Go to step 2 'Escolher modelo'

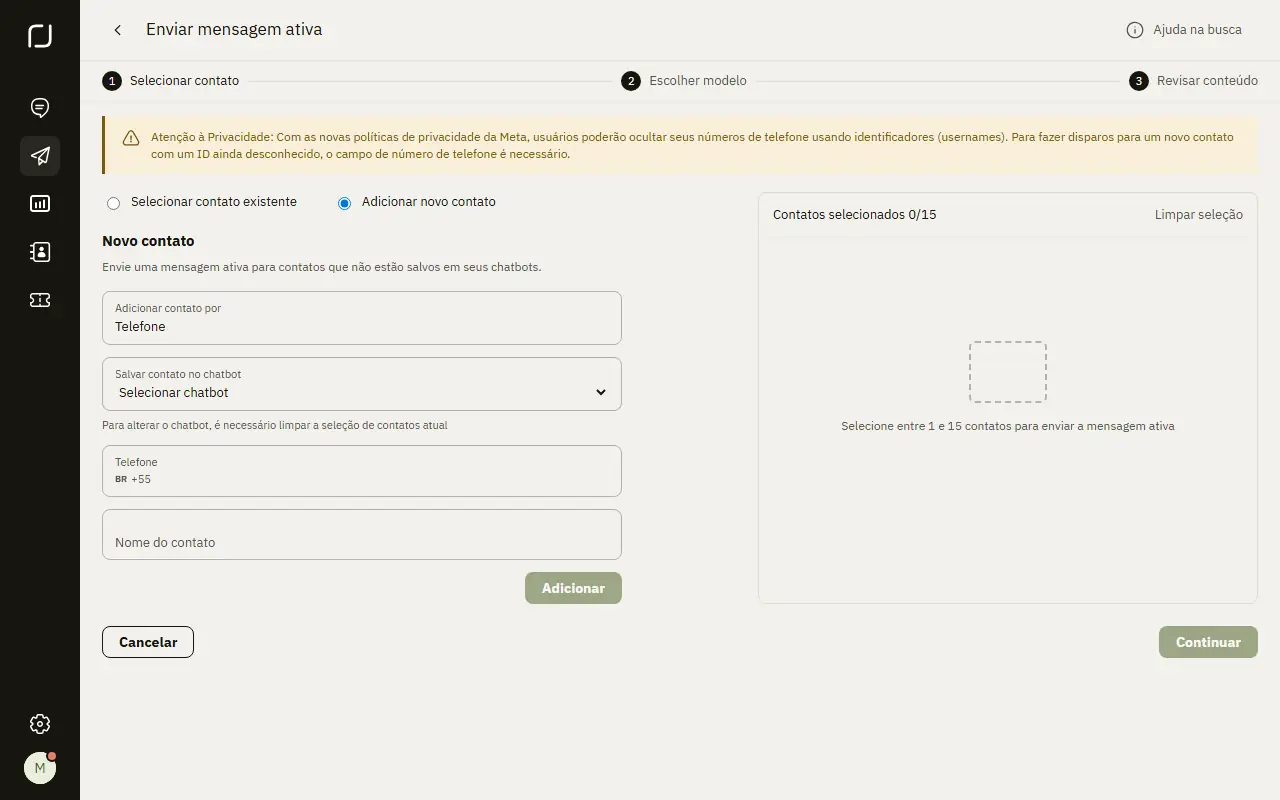[x=684, y=81]
